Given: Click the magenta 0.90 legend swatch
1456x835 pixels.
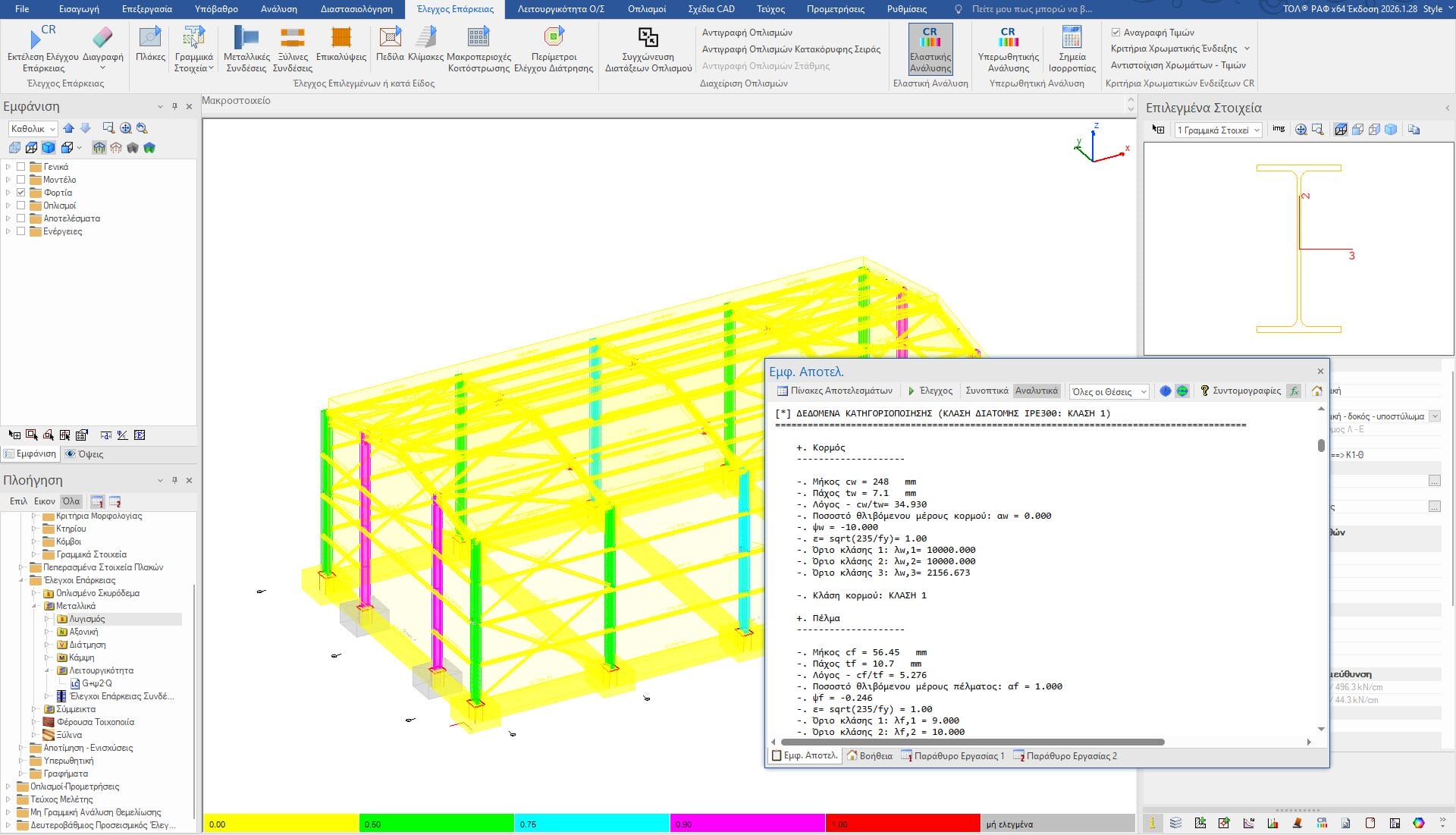Looking at the screenshot, I should pos(747,824).
